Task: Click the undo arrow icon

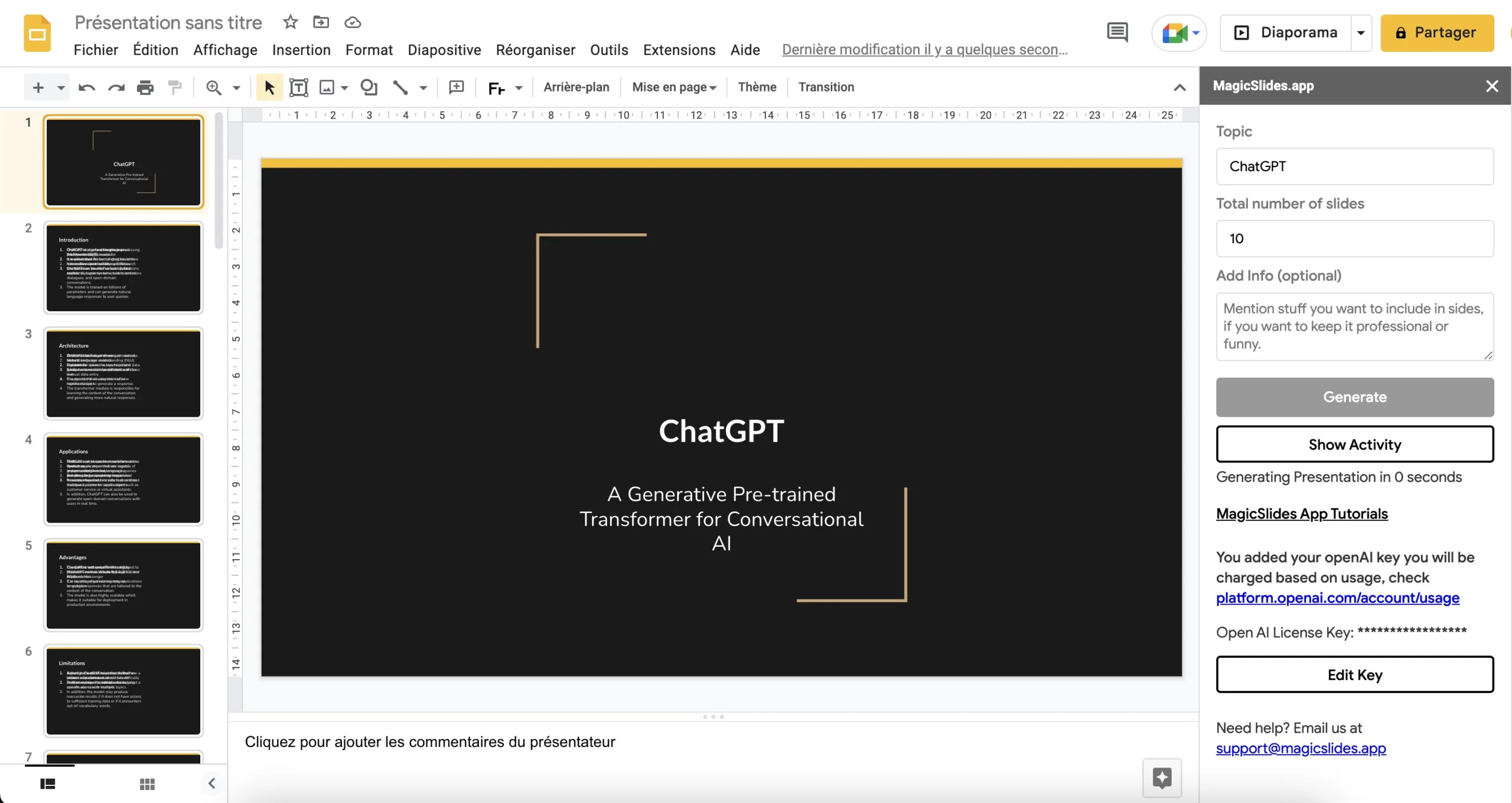Action: pos(87,88)
